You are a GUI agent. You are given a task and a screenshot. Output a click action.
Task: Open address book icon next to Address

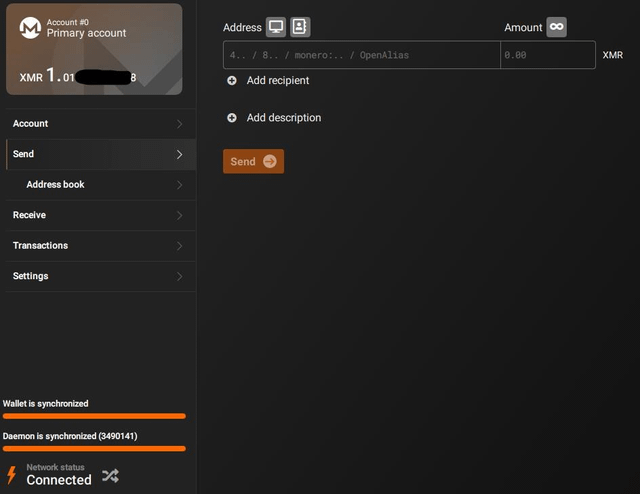click(x=300, y=27)
